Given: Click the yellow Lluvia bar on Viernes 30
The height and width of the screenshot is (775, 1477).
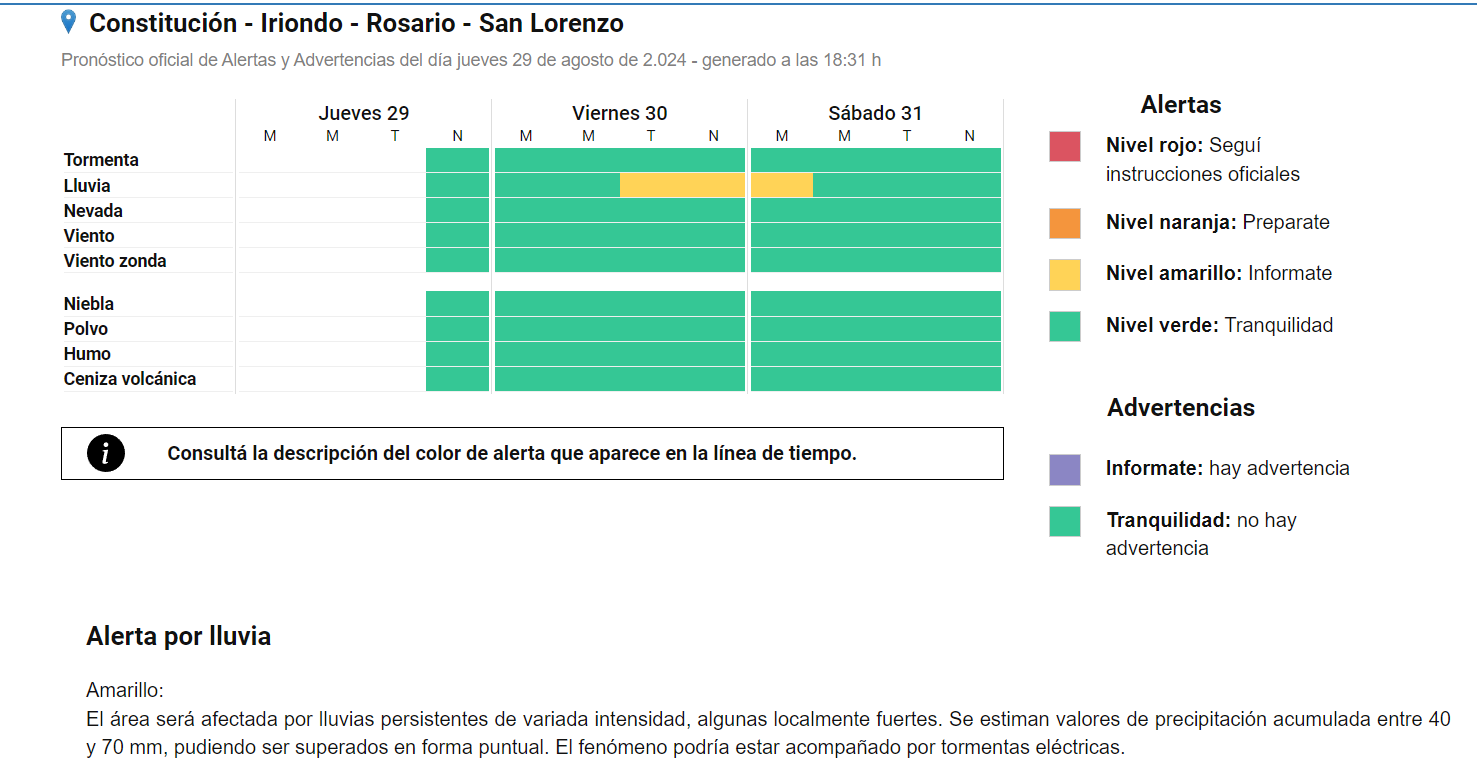Looking at the screenshot, I should click(683, 185).
